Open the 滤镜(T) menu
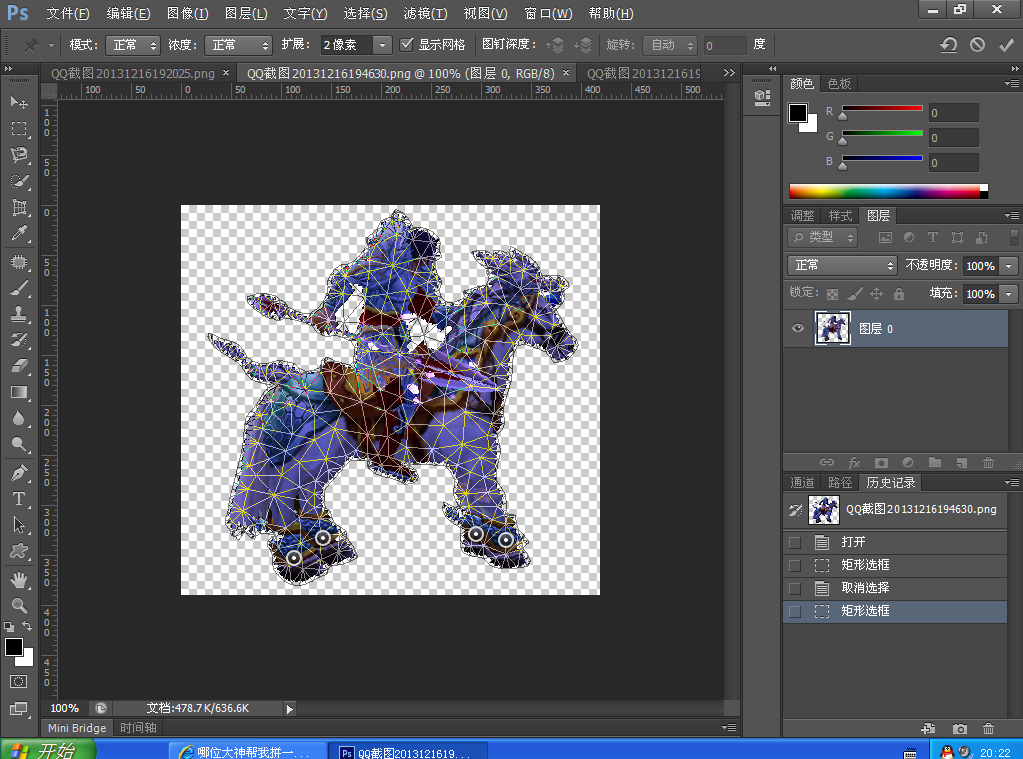 point(425,14)
